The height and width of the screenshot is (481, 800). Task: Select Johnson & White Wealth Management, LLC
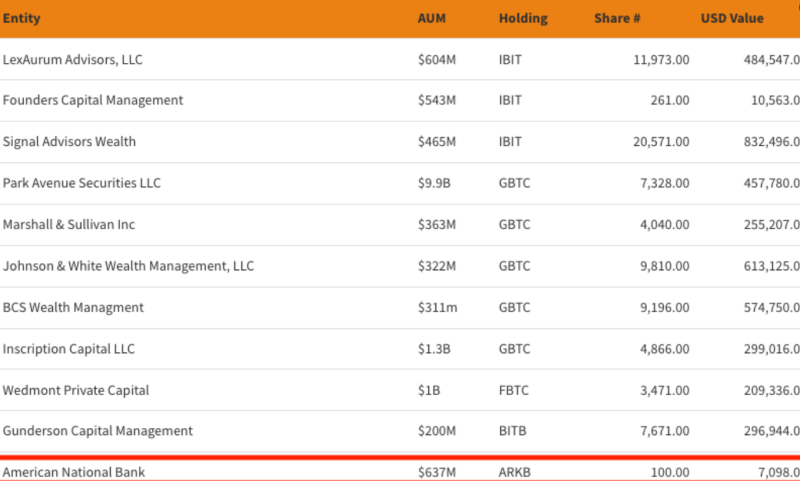tap(128, 266)
